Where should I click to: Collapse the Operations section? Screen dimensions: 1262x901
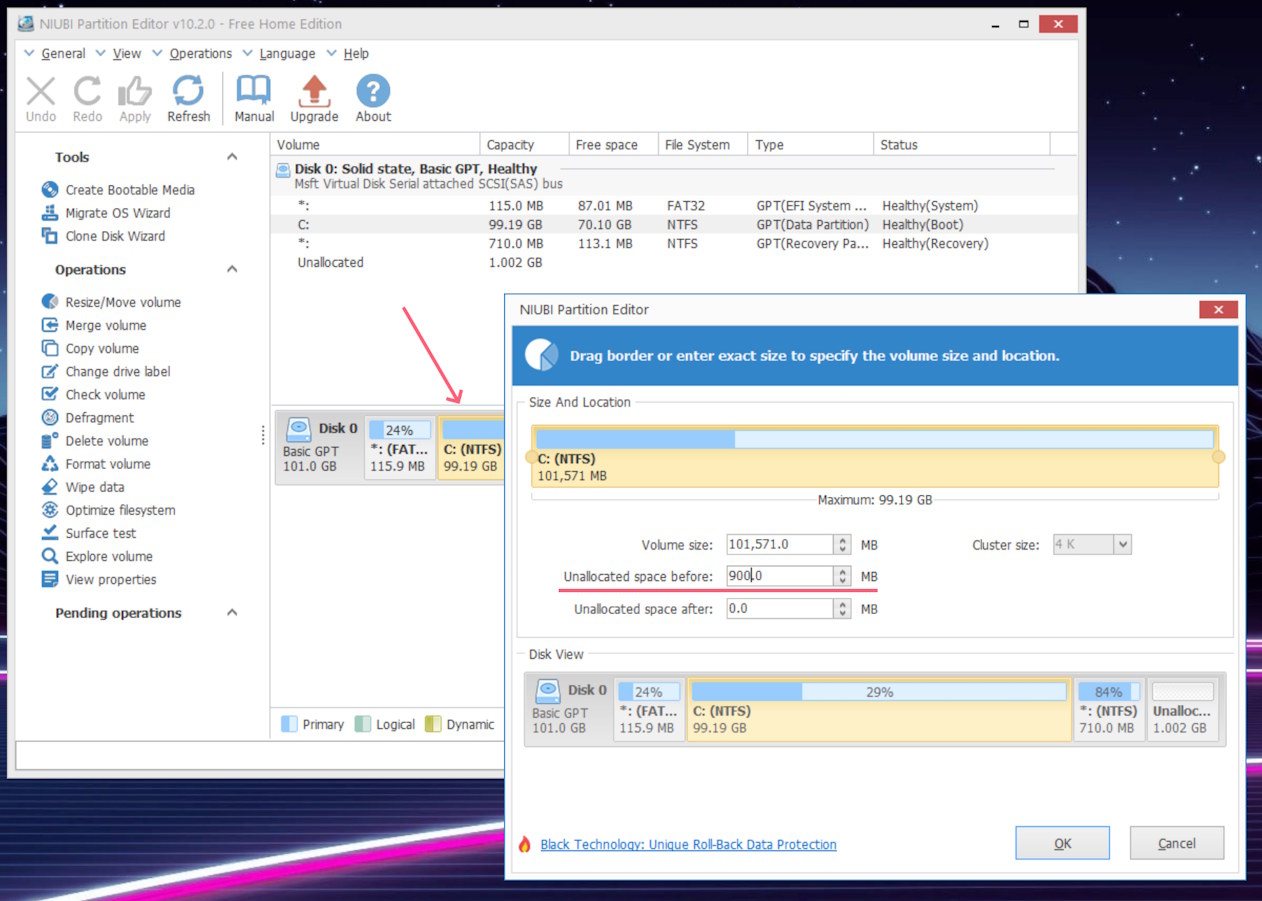[232, 269]
